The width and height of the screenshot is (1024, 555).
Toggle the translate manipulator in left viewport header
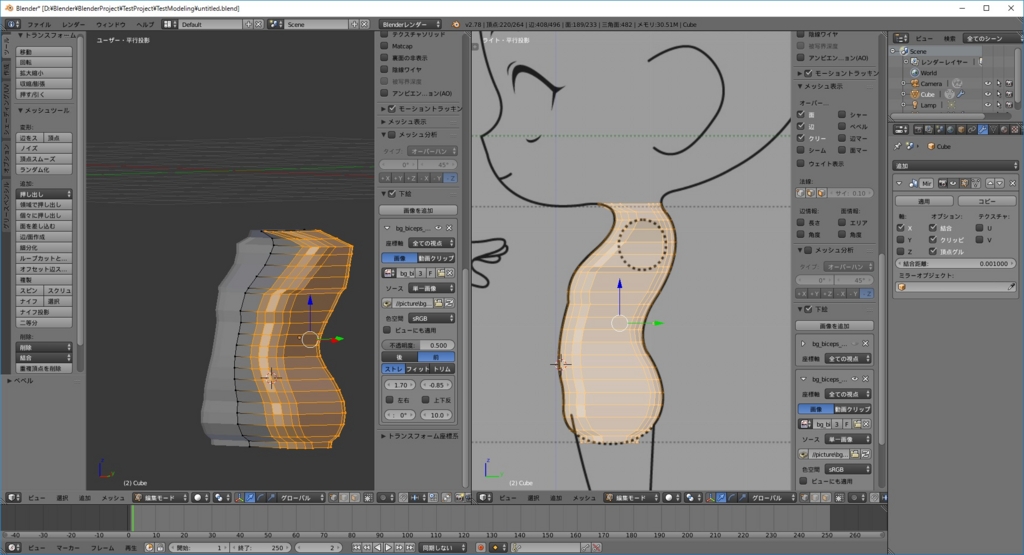(x=249, y=498)
